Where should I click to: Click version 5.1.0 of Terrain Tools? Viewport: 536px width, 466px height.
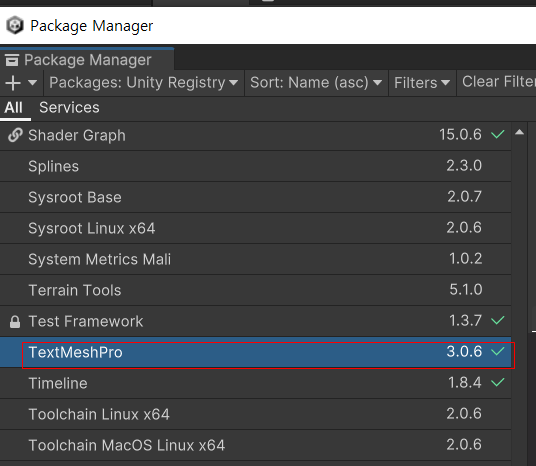click(466, 290)
